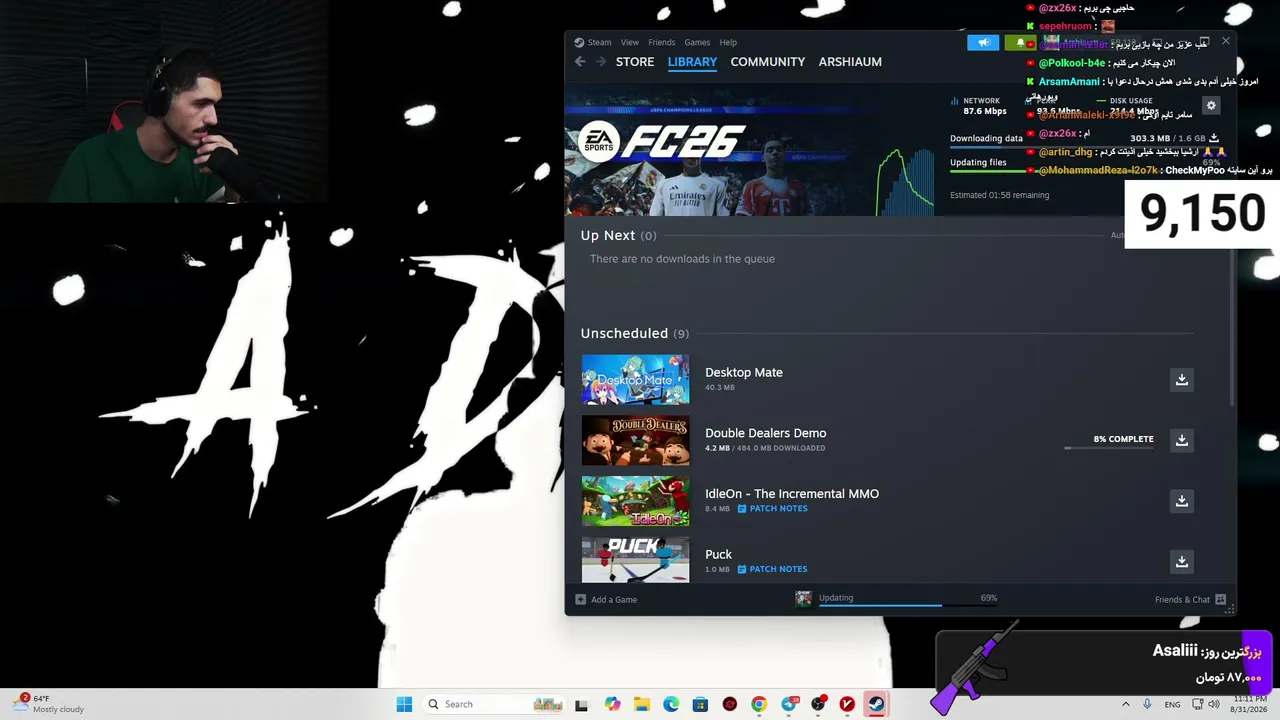Open Microsoft Store from the taskbar
The image size is (1280, 720).
coord(700,704)
